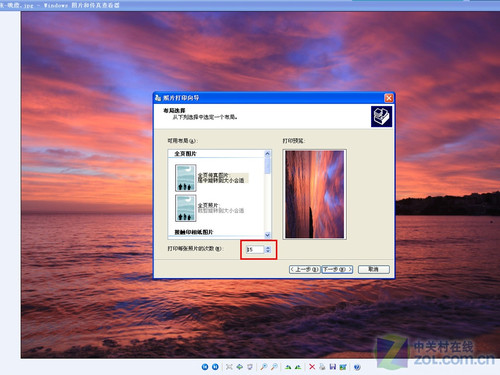The image size is (500, 375).
Task: Click the wizard printer icon in dialog header
Action: pyautogui.click(x=381, y=116)
